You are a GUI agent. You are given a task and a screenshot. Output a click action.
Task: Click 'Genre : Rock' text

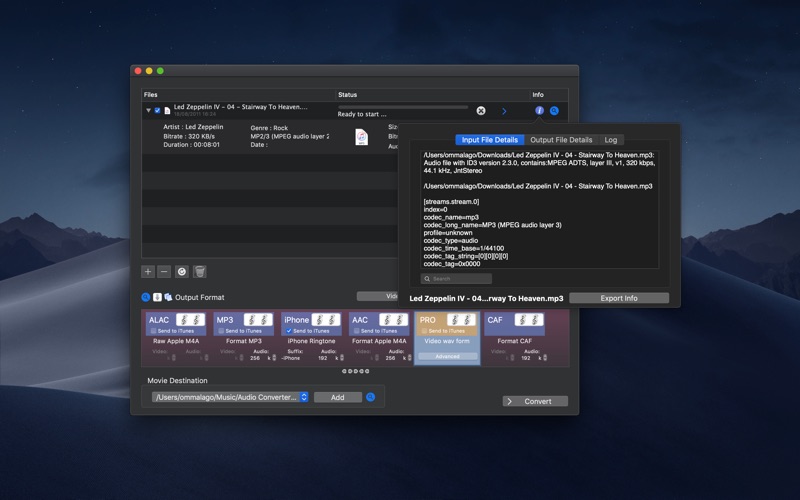(269, 128)
